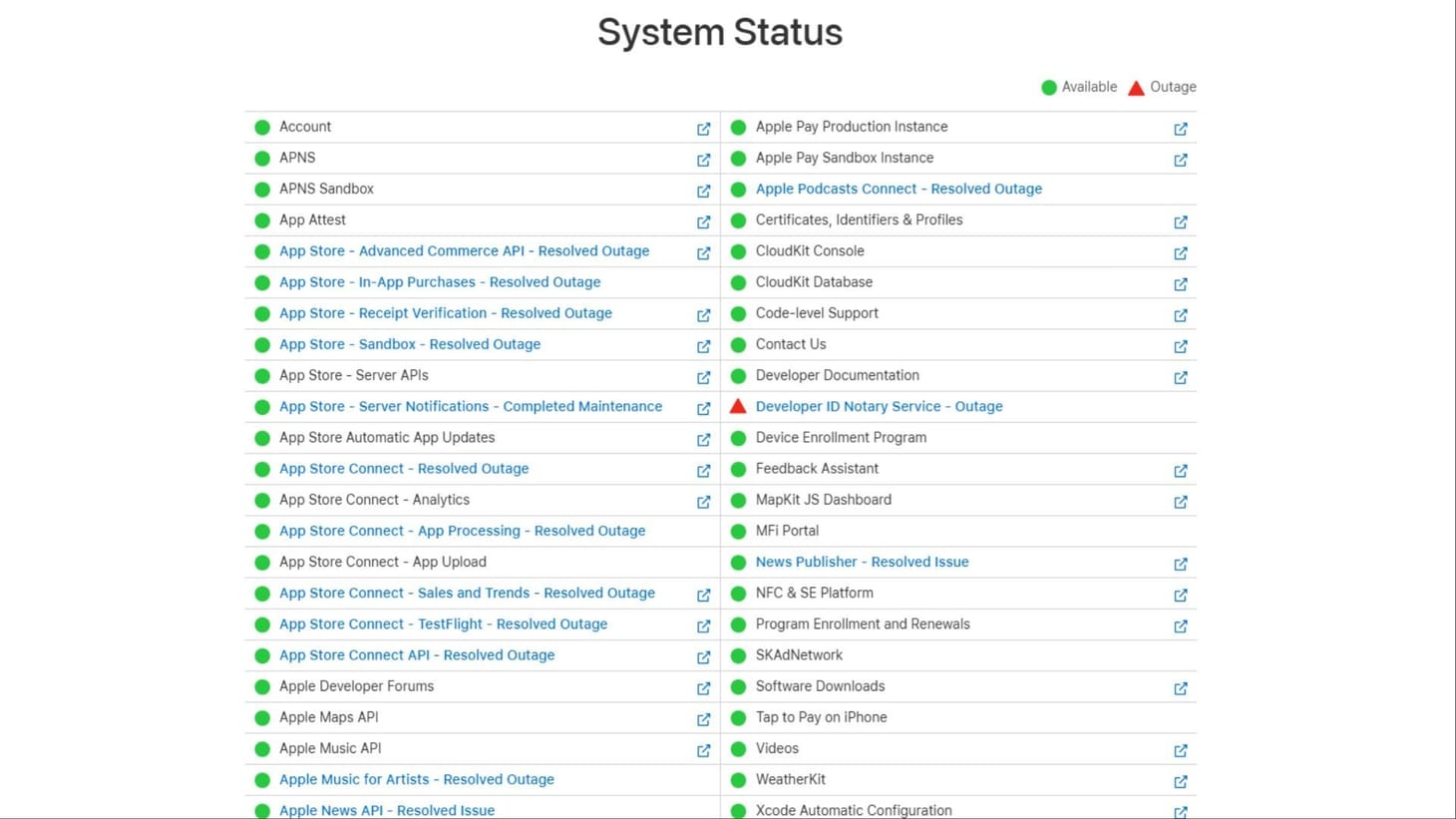Click the System Status page title

[x=720, y=32]
